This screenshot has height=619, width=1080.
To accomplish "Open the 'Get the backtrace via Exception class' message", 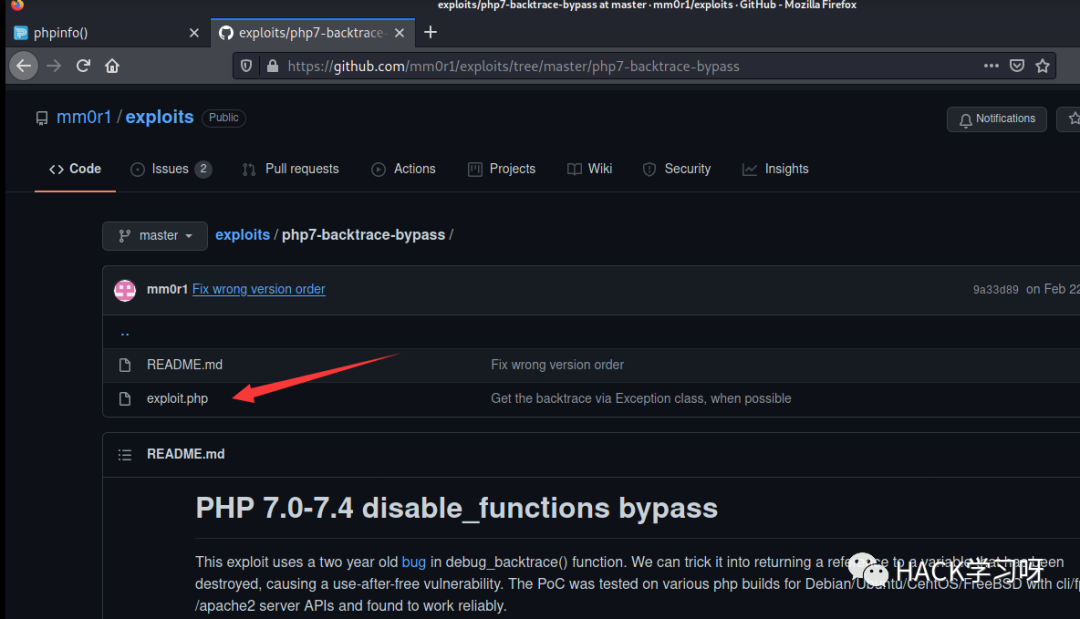I will pos(641,399).
